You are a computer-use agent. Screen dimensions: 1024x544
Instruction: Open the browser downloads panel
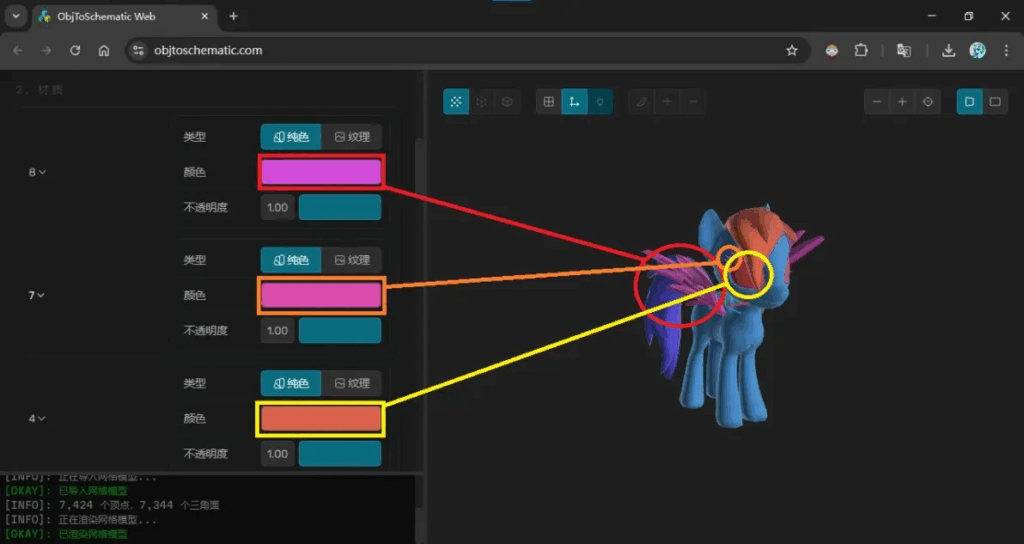[948, 50]
